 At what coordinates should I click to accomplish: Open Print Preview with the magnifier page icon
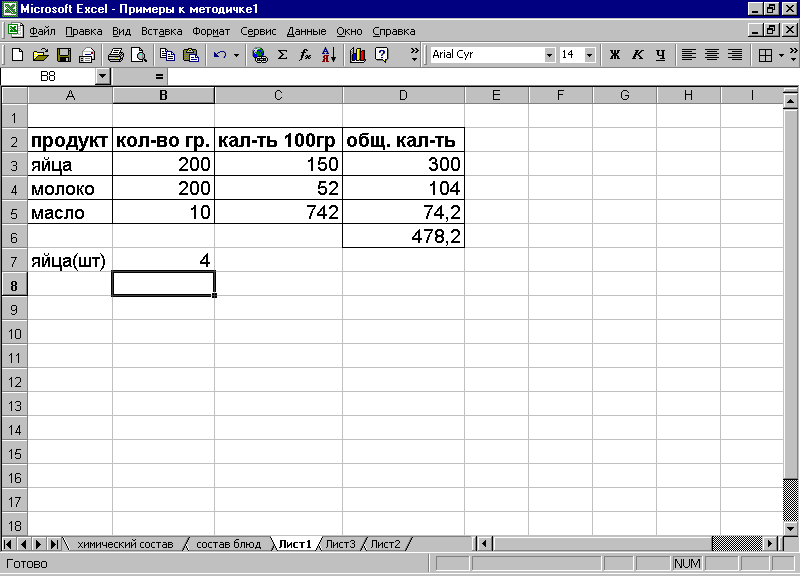(x=139, y=55)
